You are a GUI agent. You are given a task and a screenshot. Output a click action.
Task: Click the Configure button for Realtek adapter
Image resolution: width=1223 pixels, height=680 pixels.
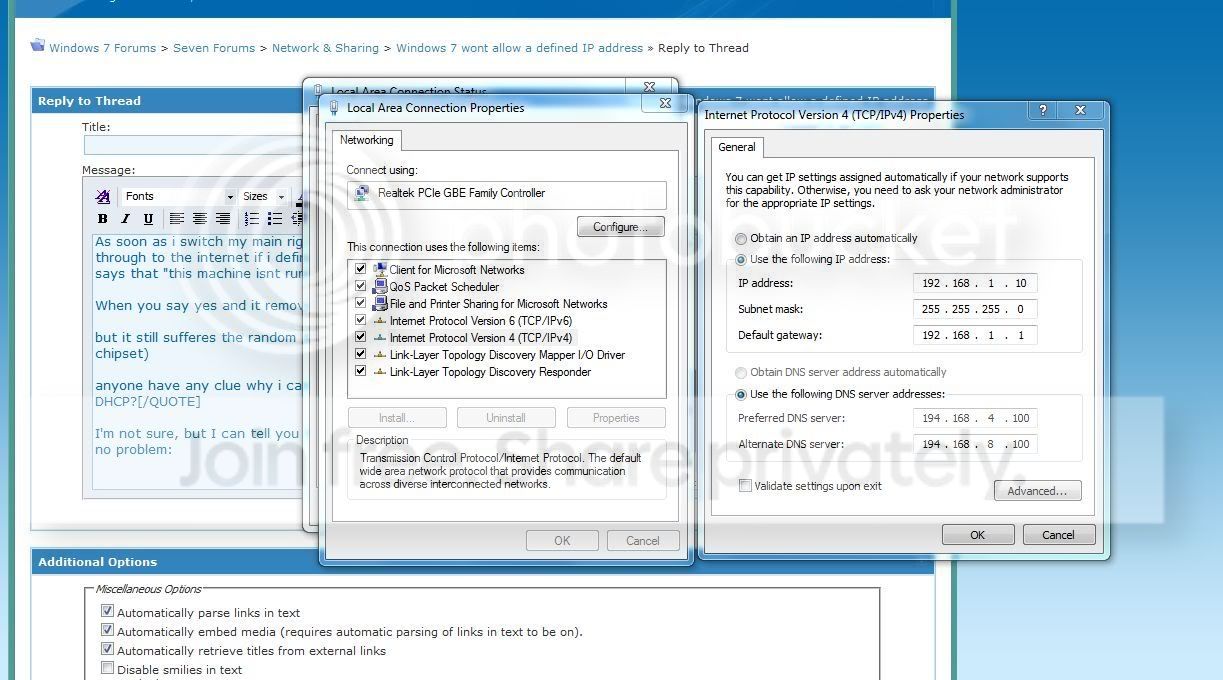point(620,227)
